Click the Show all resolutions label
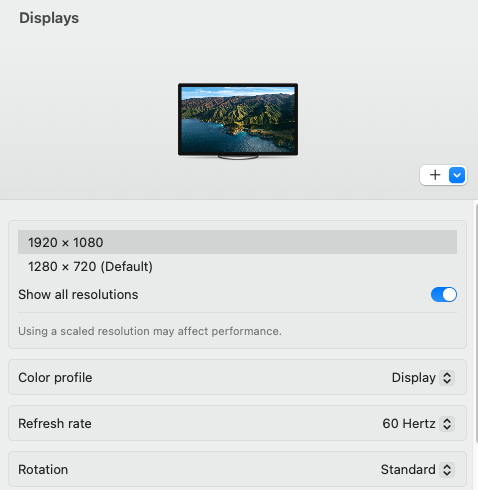This screenshot has height=490, width=478. click(78, 295)
